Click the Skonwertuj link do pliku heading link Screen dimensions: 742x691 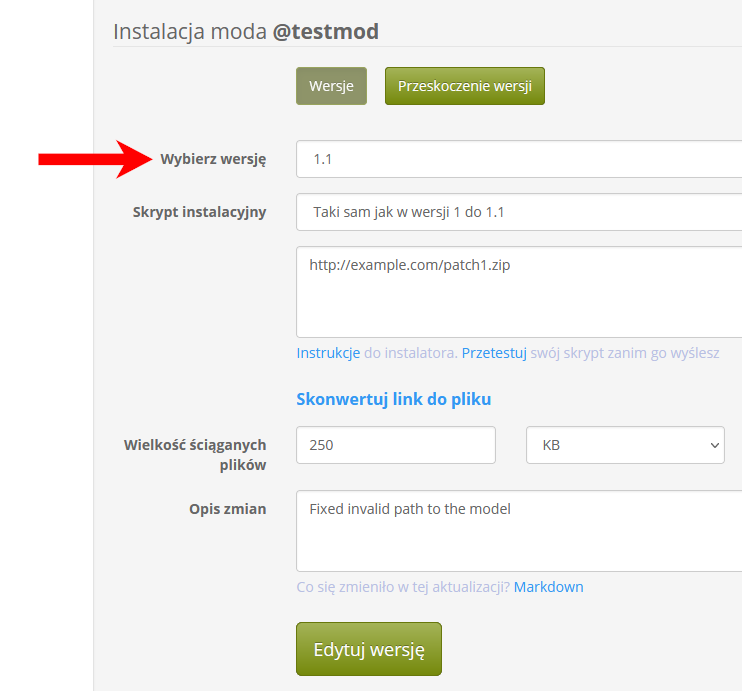(394, 399)
